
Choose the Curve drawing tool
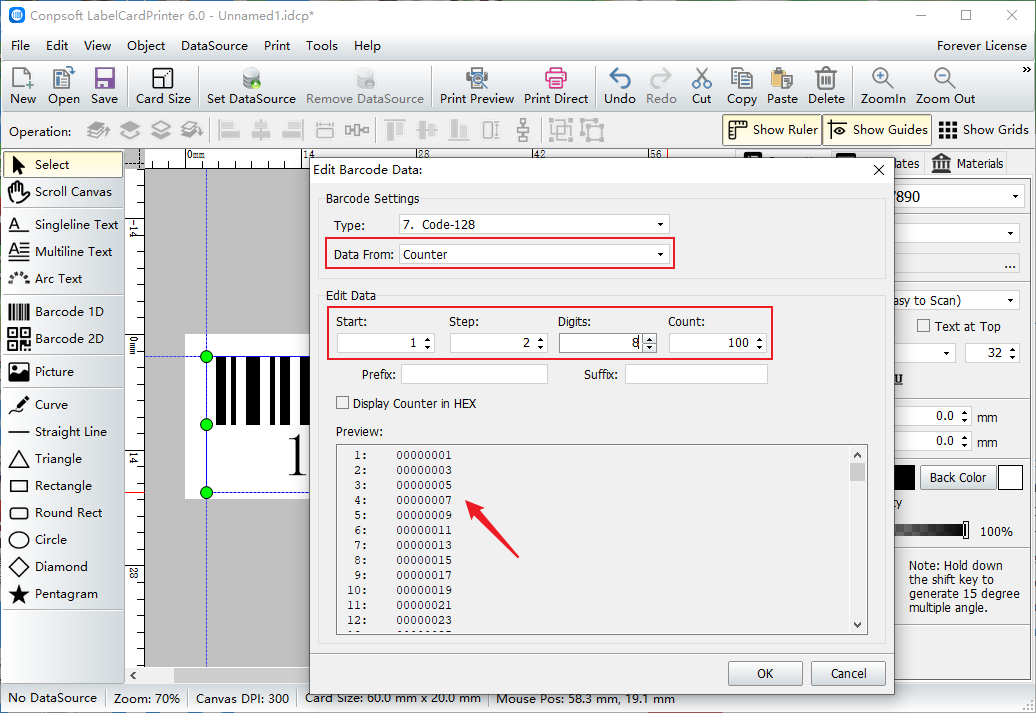[63, 404]
